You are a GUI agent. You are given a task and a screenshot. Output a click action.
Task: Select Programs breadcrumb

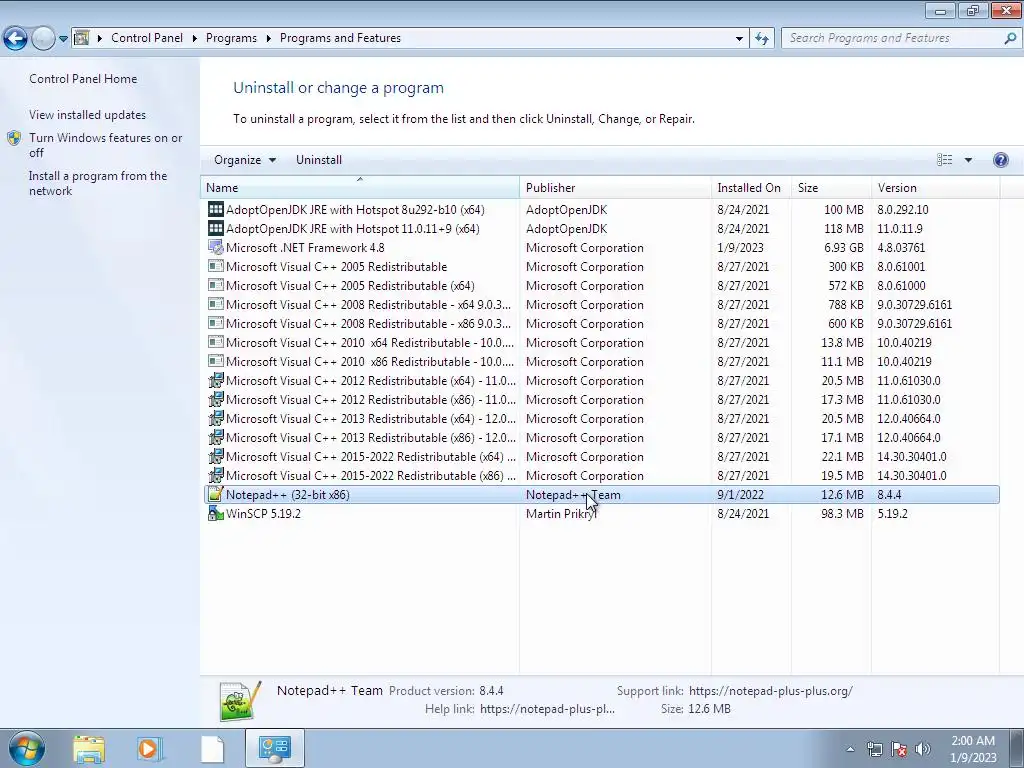(231, 38)
